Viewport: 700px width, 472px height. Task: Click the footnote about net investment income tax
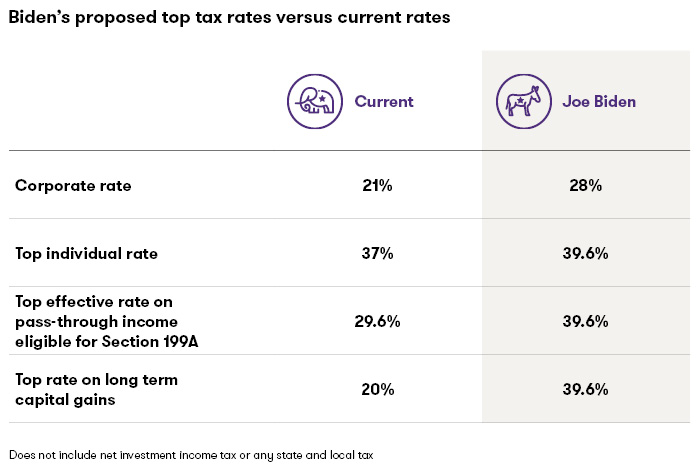point(190,455)
